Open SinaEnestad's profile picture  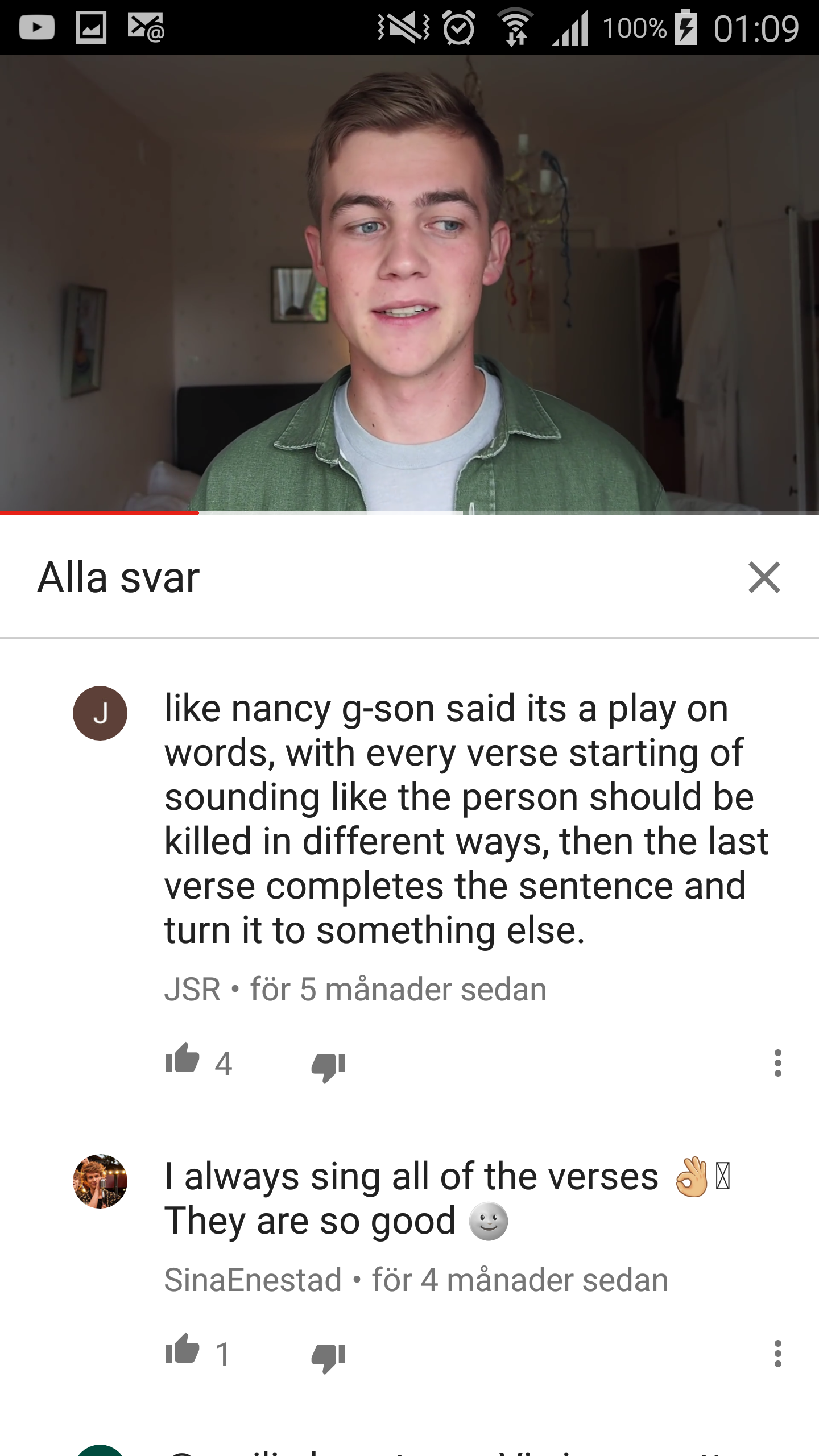coord(100,1181)
